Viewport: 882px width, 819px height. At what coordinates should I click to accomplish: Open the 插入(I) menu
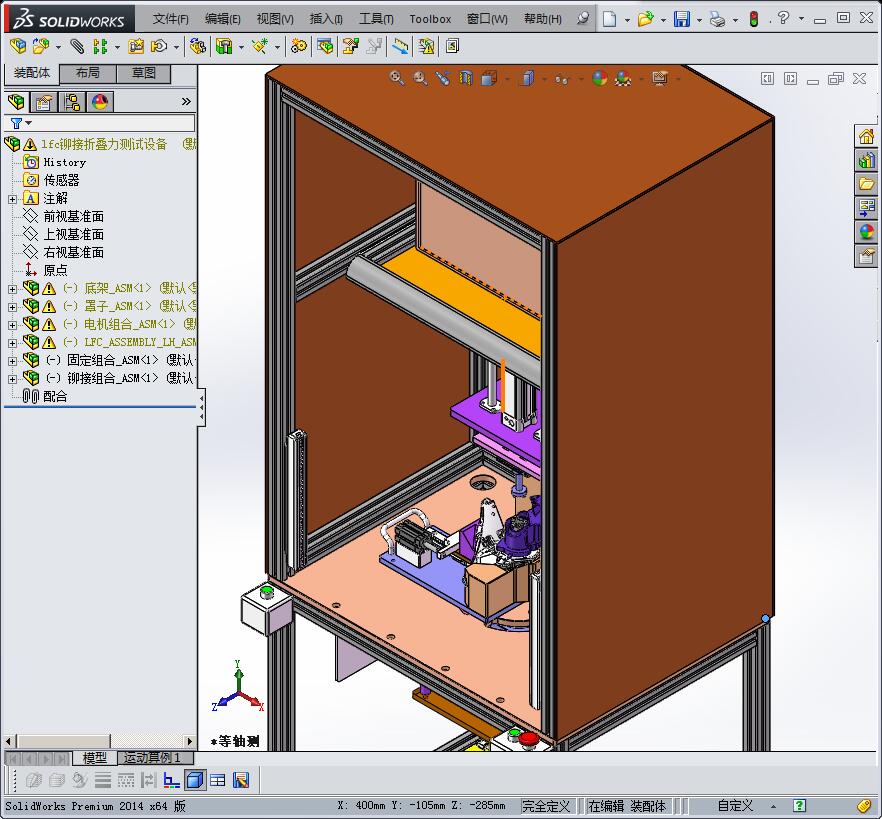pyautogui.click(x=326, y=19)
